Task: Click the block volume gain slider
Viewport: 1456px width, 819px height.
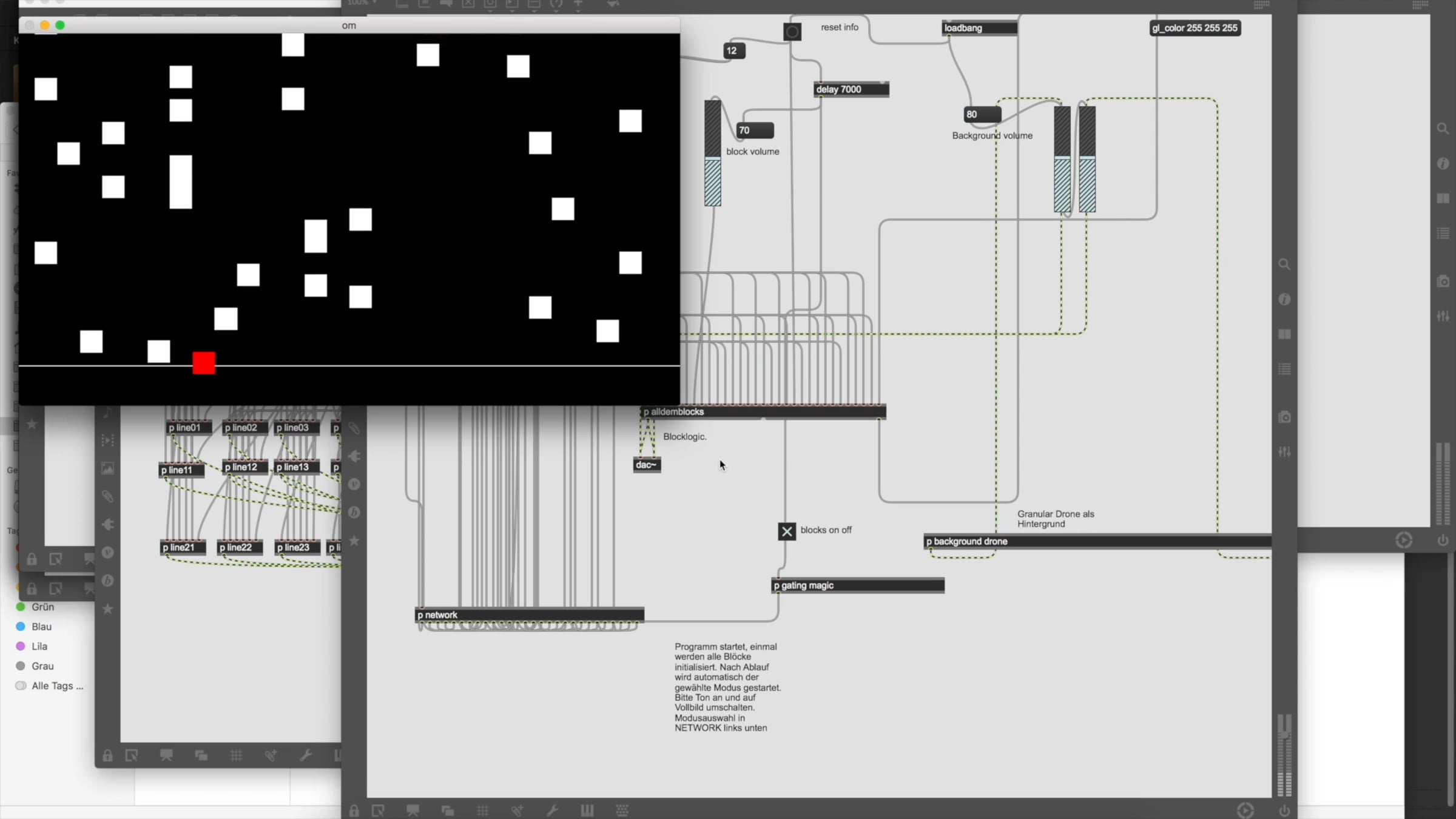Action: 712,153
